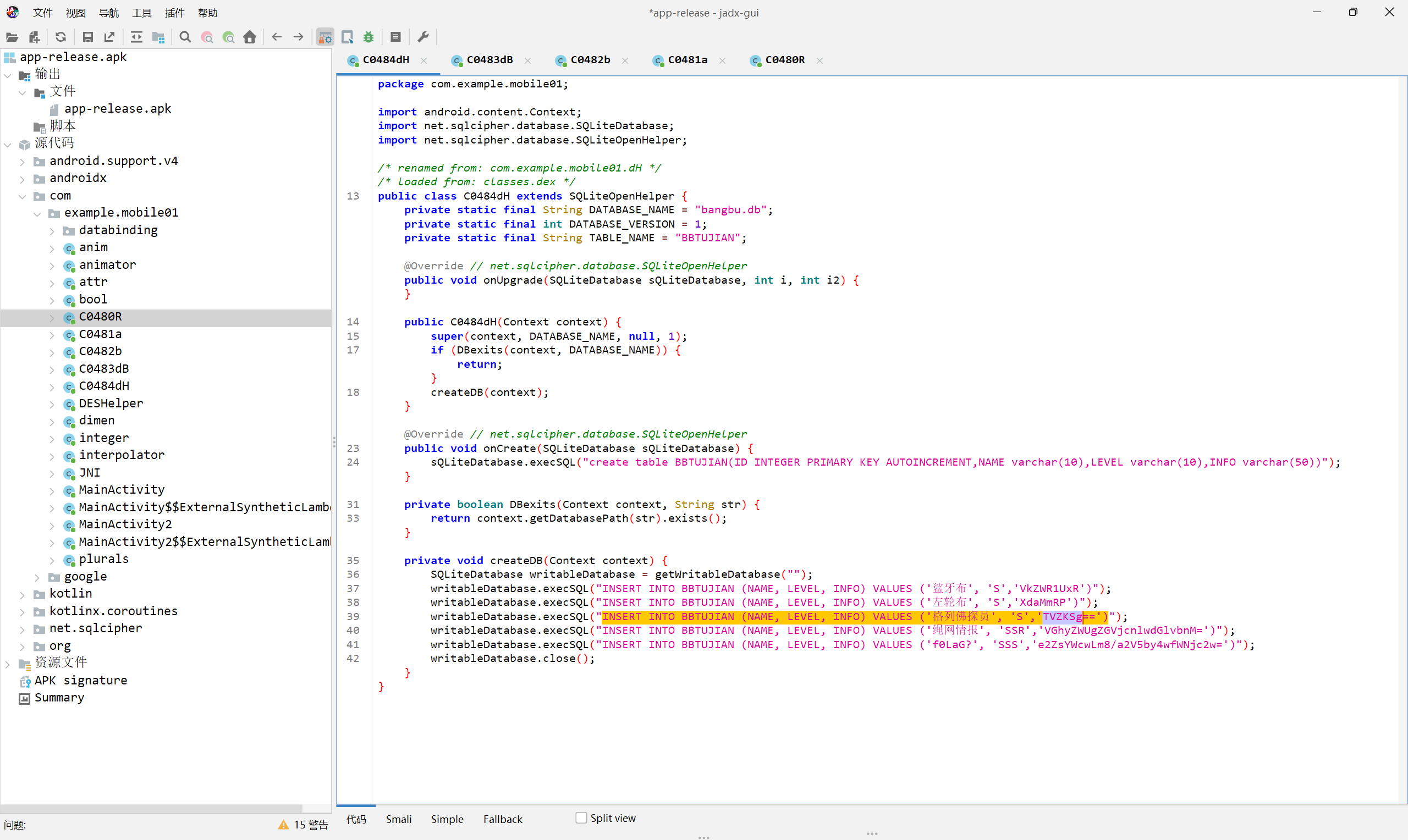
Task: Click the 15 警告 warnings indicator
Action: (304, 825)
